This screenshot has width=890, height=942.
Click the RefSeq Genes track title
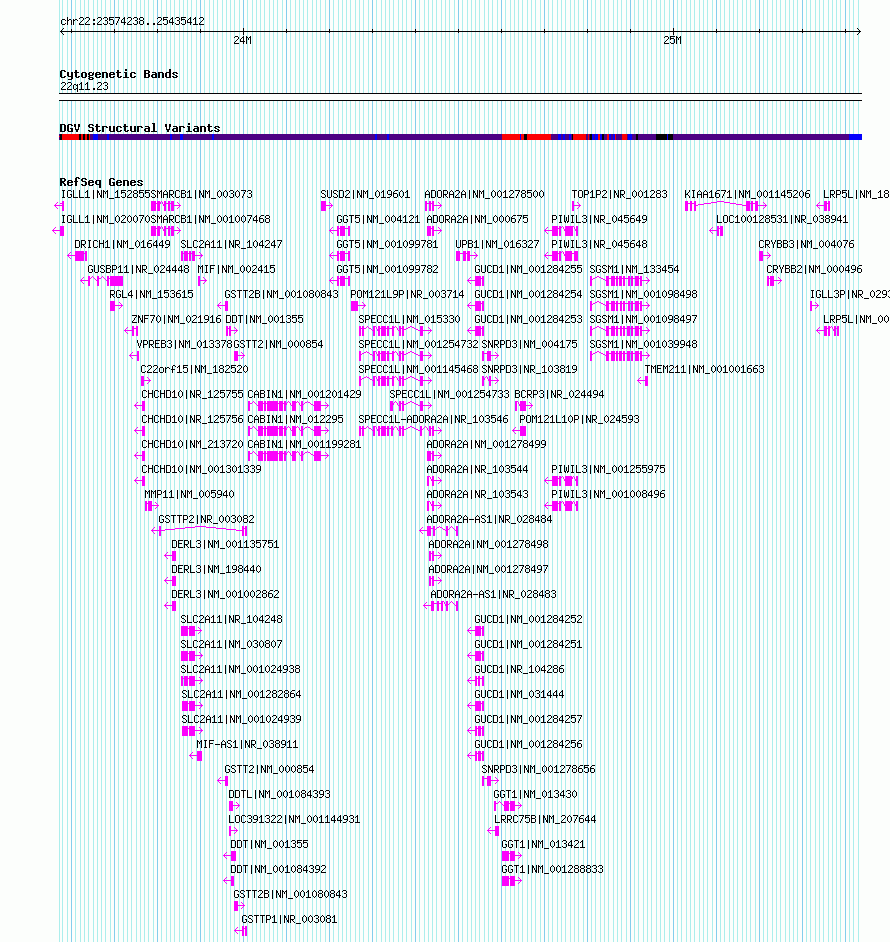[x=101, y=181]
